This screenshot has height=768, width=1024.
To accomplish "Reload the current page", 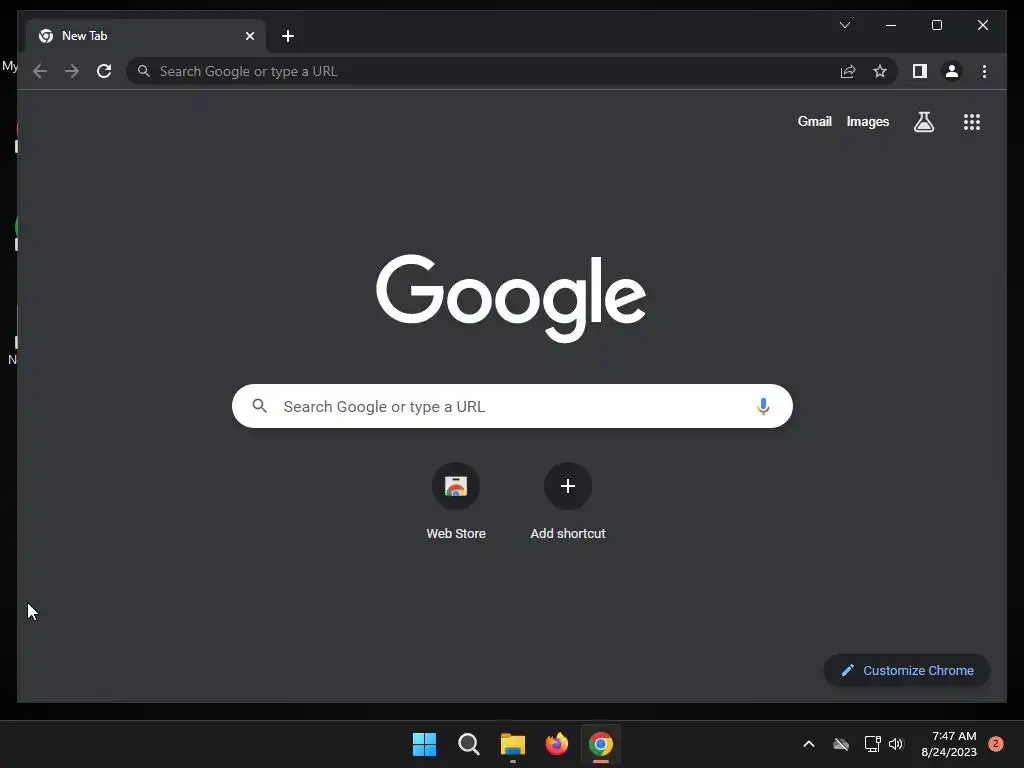I will click(x=104, y=71).
